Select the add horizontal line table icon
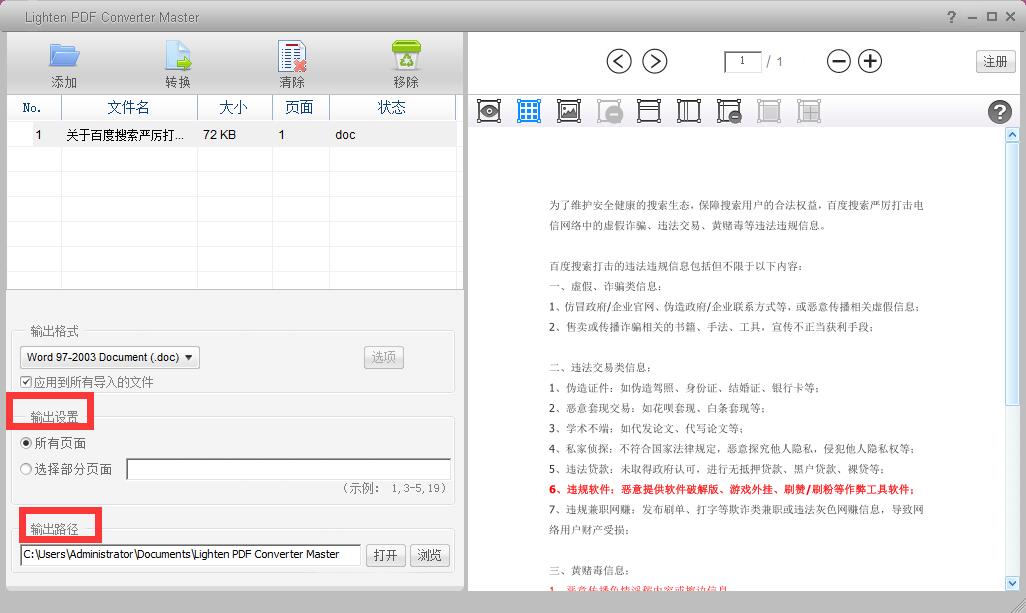 click(x=648, y=111)
